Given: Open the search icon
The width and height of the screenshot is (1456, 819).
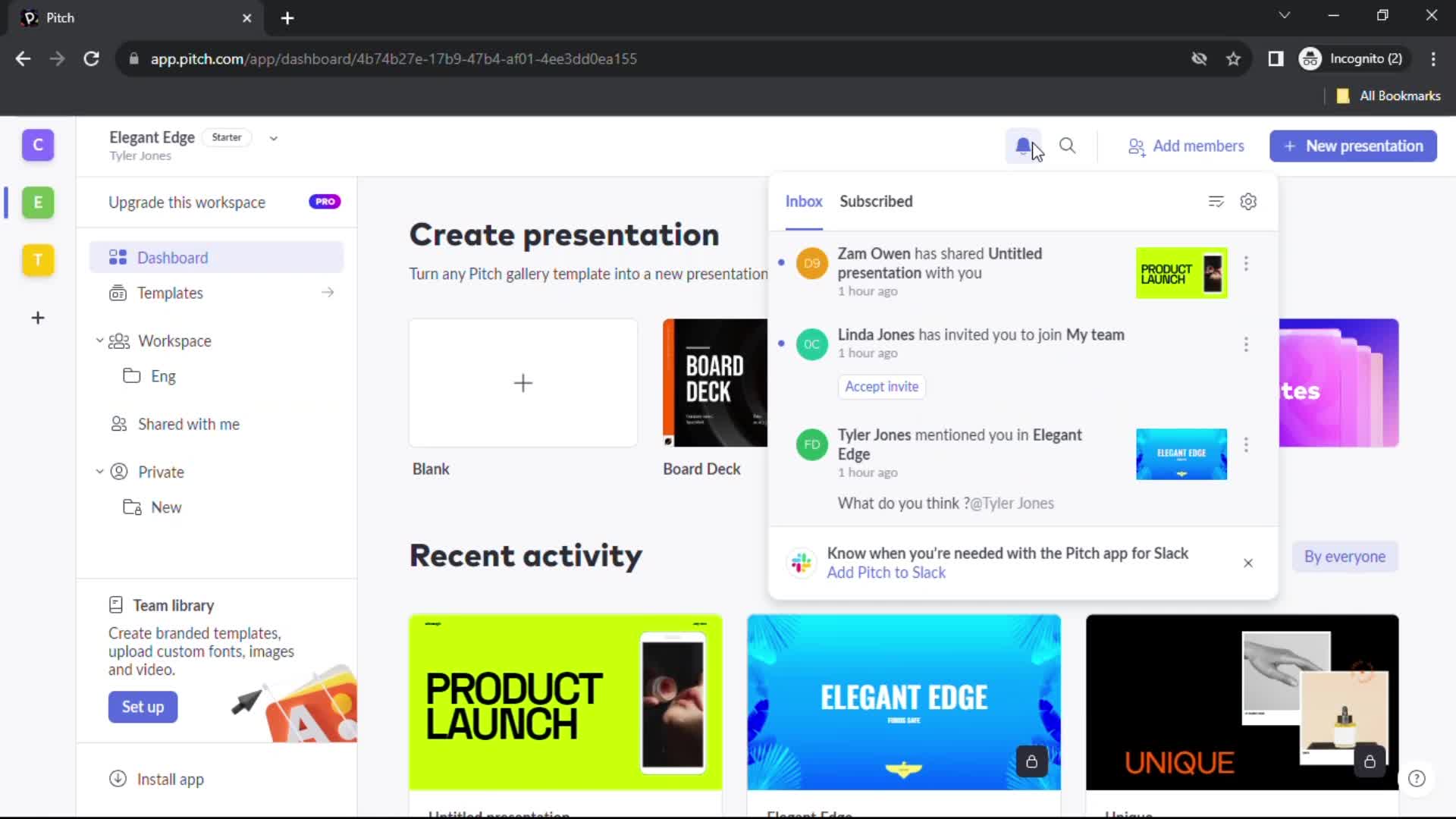Looking at the screenshot, I should 1068,146.
